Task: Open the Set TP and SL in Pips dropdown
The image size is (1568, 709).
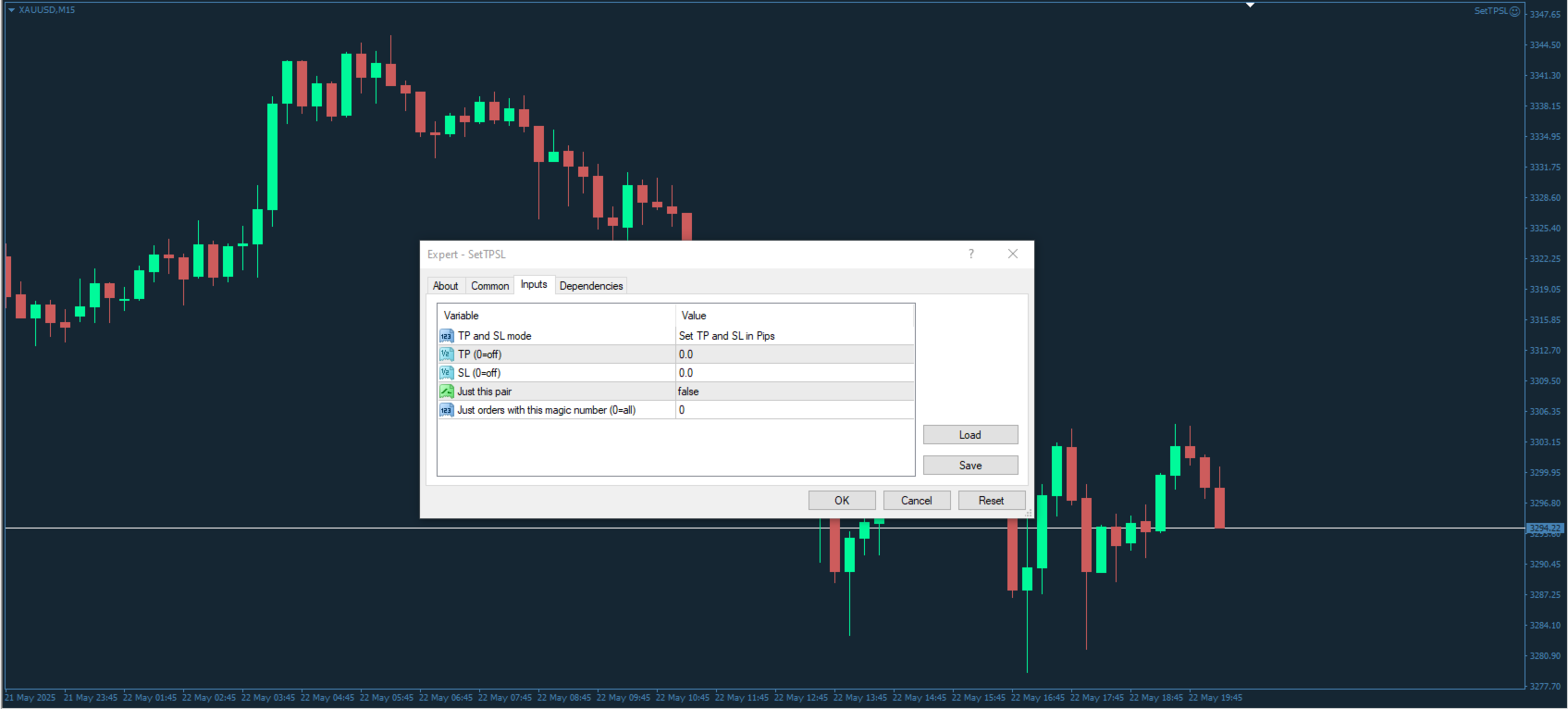Action: pos(795,336)
